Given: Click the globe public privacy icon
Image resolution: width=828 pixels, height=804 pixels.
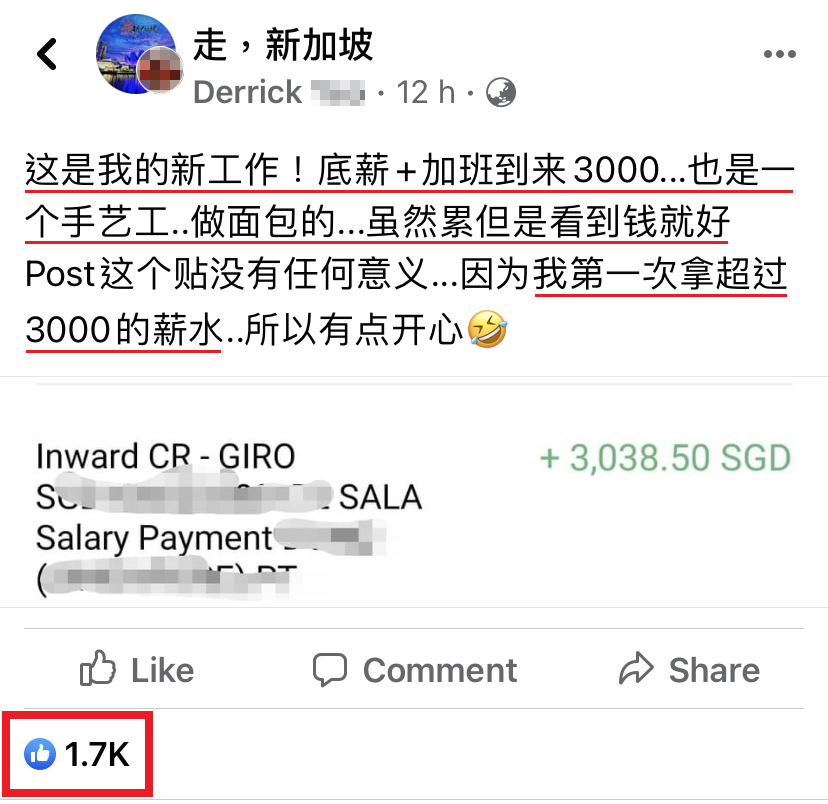Looking at the screenshot, I should (x=501, y=92).
